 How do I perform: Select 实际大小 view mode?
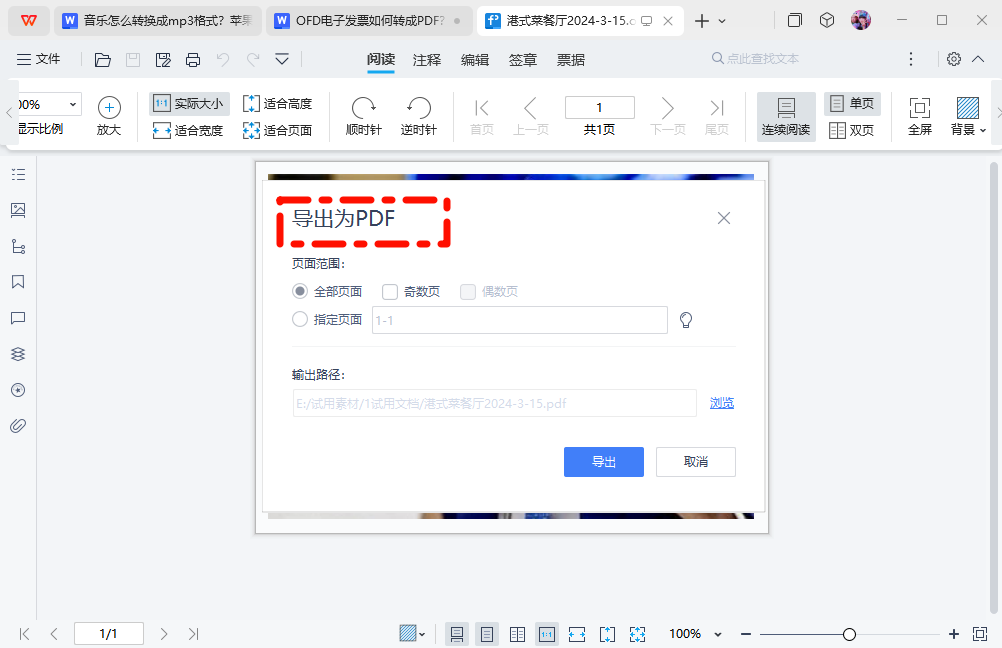point(189,104)
